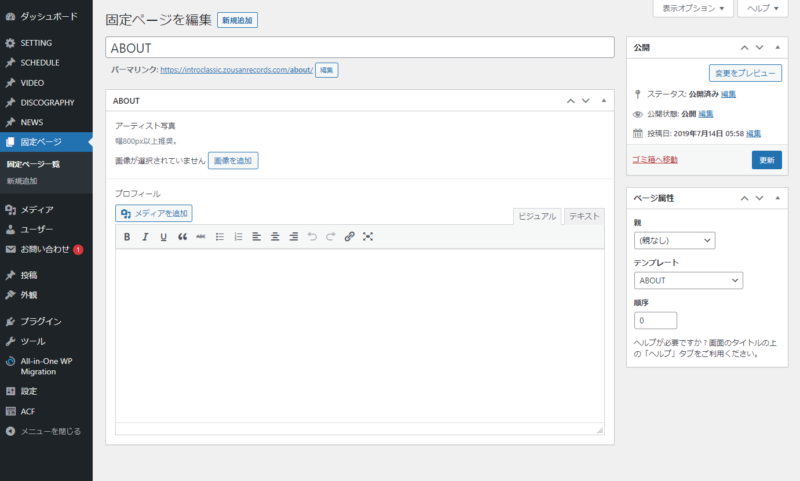800x481 pixels.
Task: Create a bulleted list
Action: (x=220, y=237)
